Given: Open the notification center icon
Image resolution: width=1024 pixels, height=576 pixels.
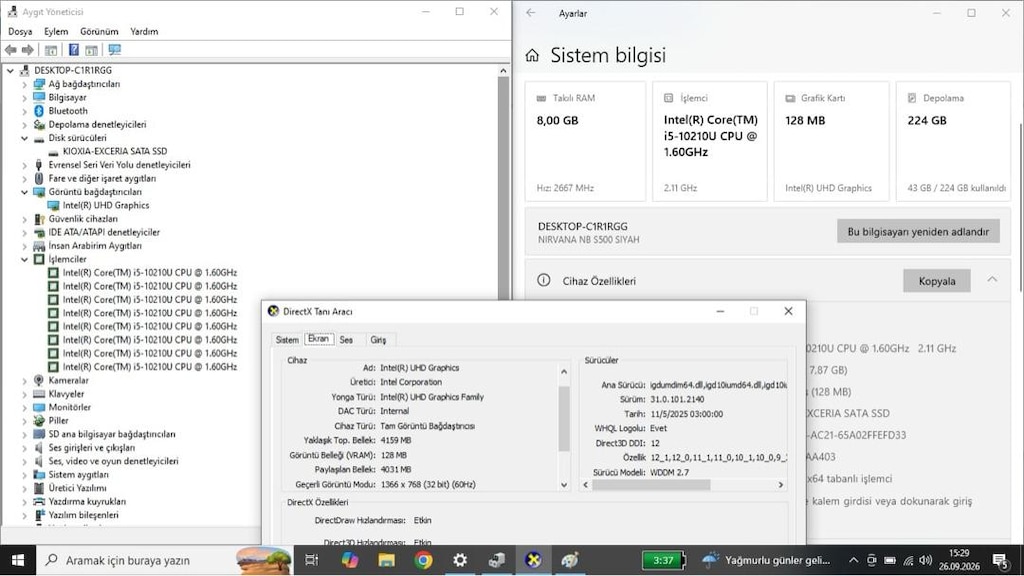Looking at the screenshot, I should (x=1000, y=560).
